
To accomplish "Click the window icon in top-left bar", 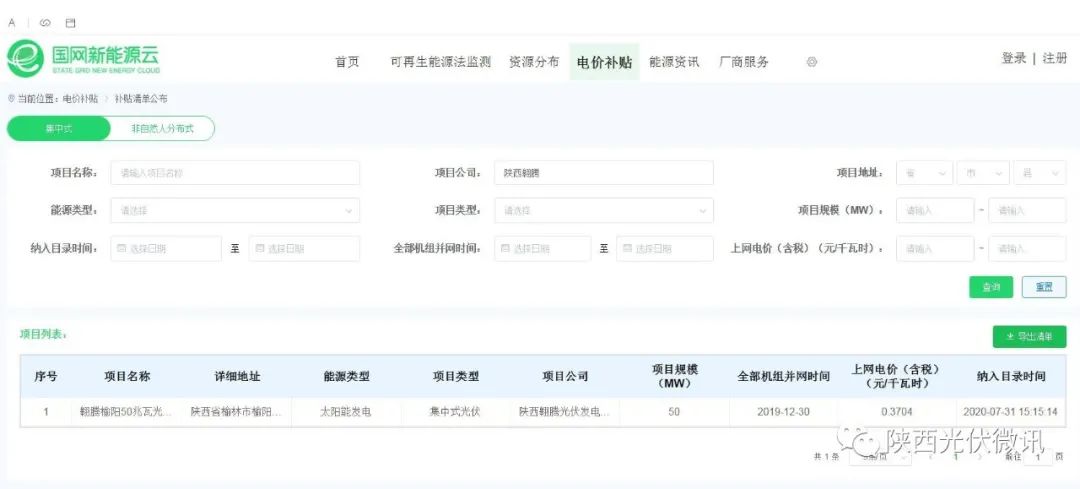I will [70, 22].
